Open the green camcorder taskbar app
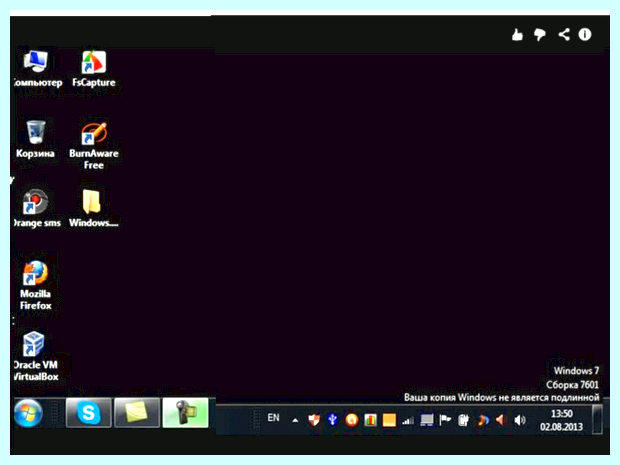The height and width of the screenshot is (465, 620). click(x=185, y=413)
